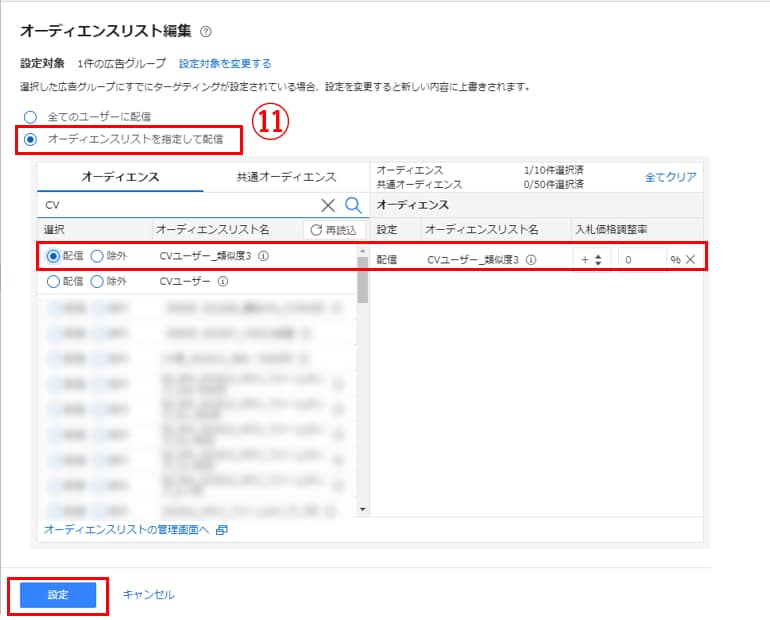This screenshot has height=620, width=770.
Task: Click scroll-down arrow of audience list
Action: 363,510
